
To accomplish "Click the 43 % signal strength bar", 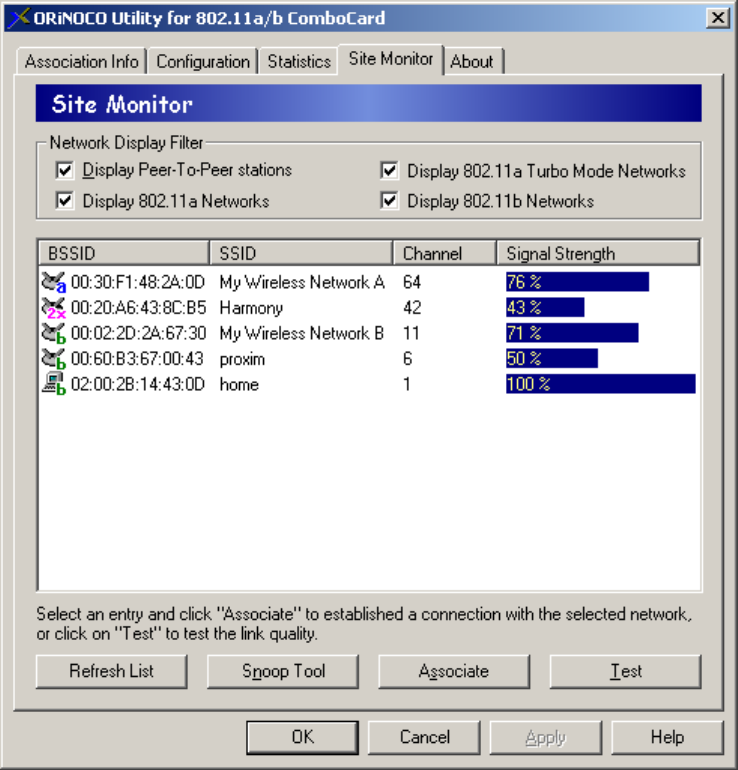I will coord(545,307).
